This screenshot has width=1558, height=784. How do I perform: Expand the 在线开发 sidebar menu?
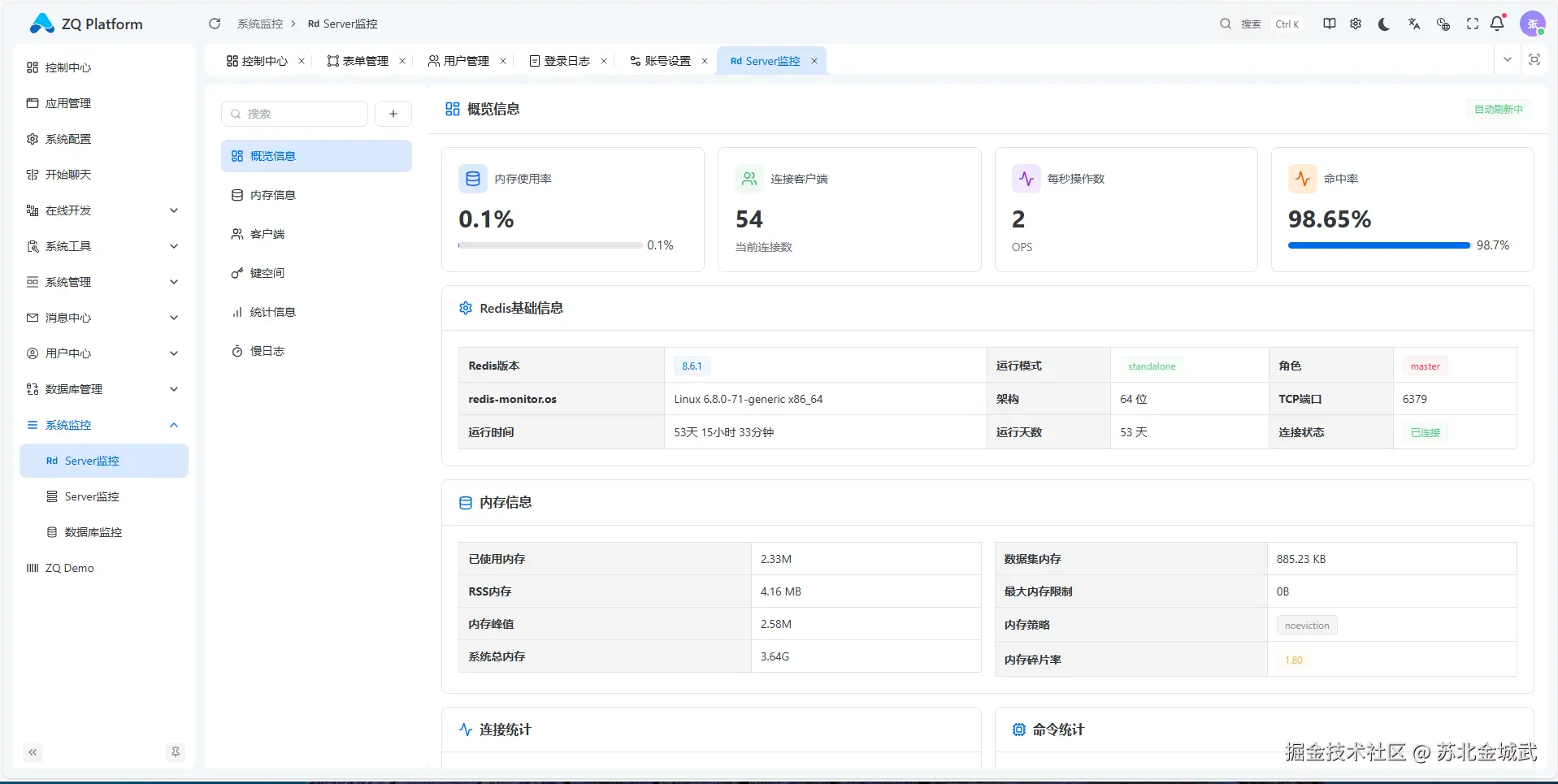pos(104,210)
